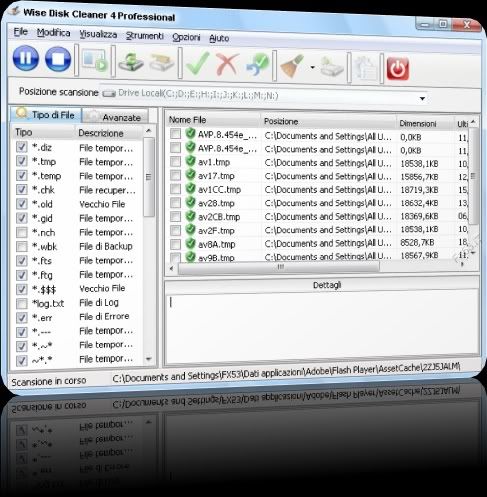Uncheck the *.fts file type
487x497 pixels.
tap(21, 261)
